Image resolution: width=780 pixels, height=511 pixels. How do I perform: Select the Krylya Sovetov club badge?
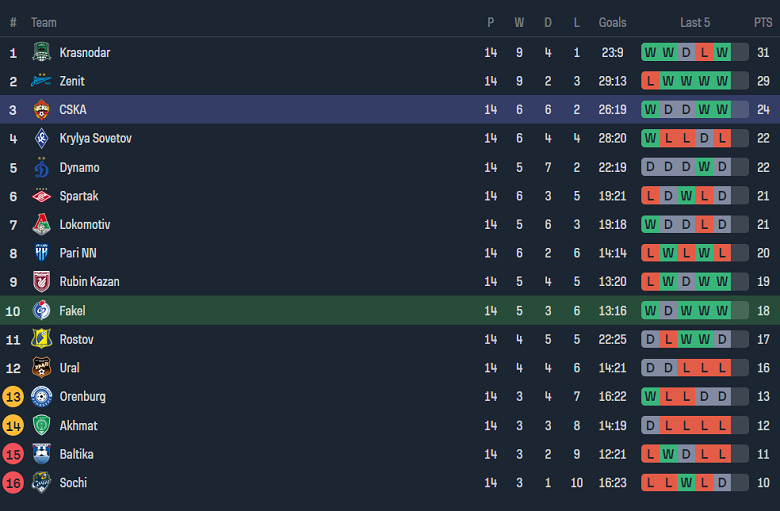click(x=41, y=139)
